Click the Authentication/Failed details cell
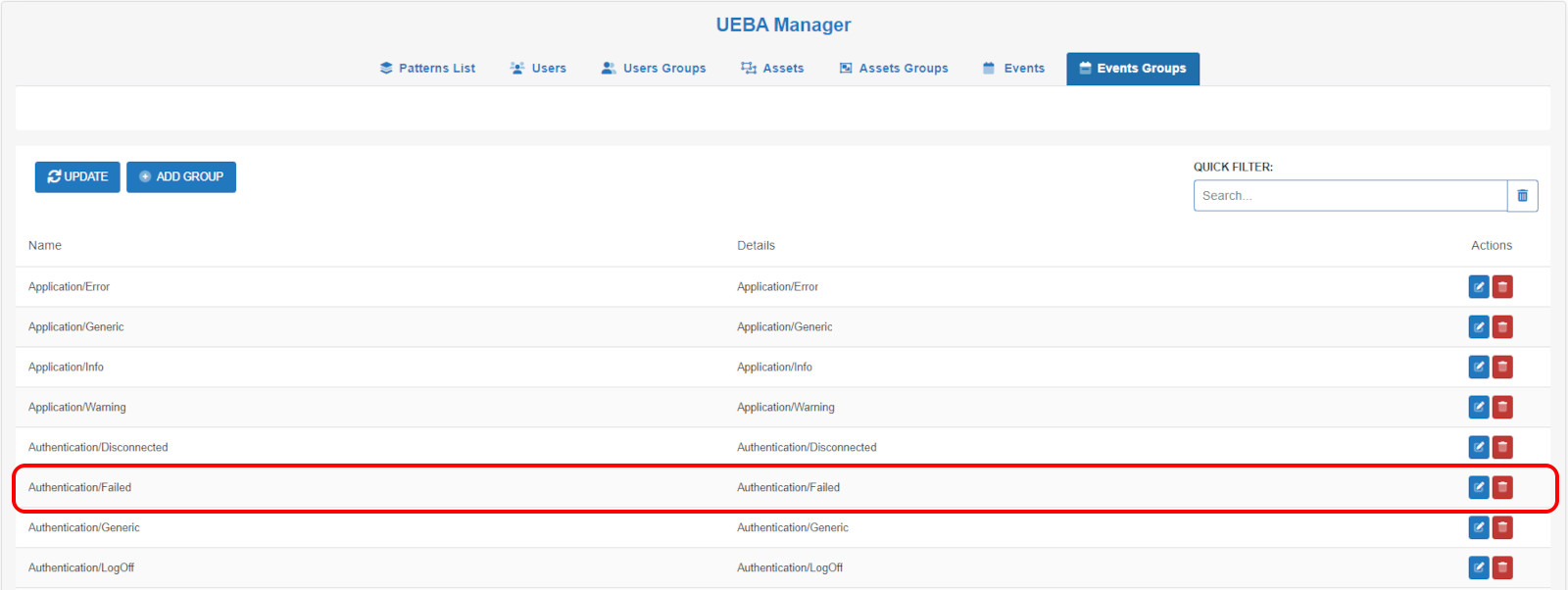Screen dimensions: 1568x590 click(788, 488)
